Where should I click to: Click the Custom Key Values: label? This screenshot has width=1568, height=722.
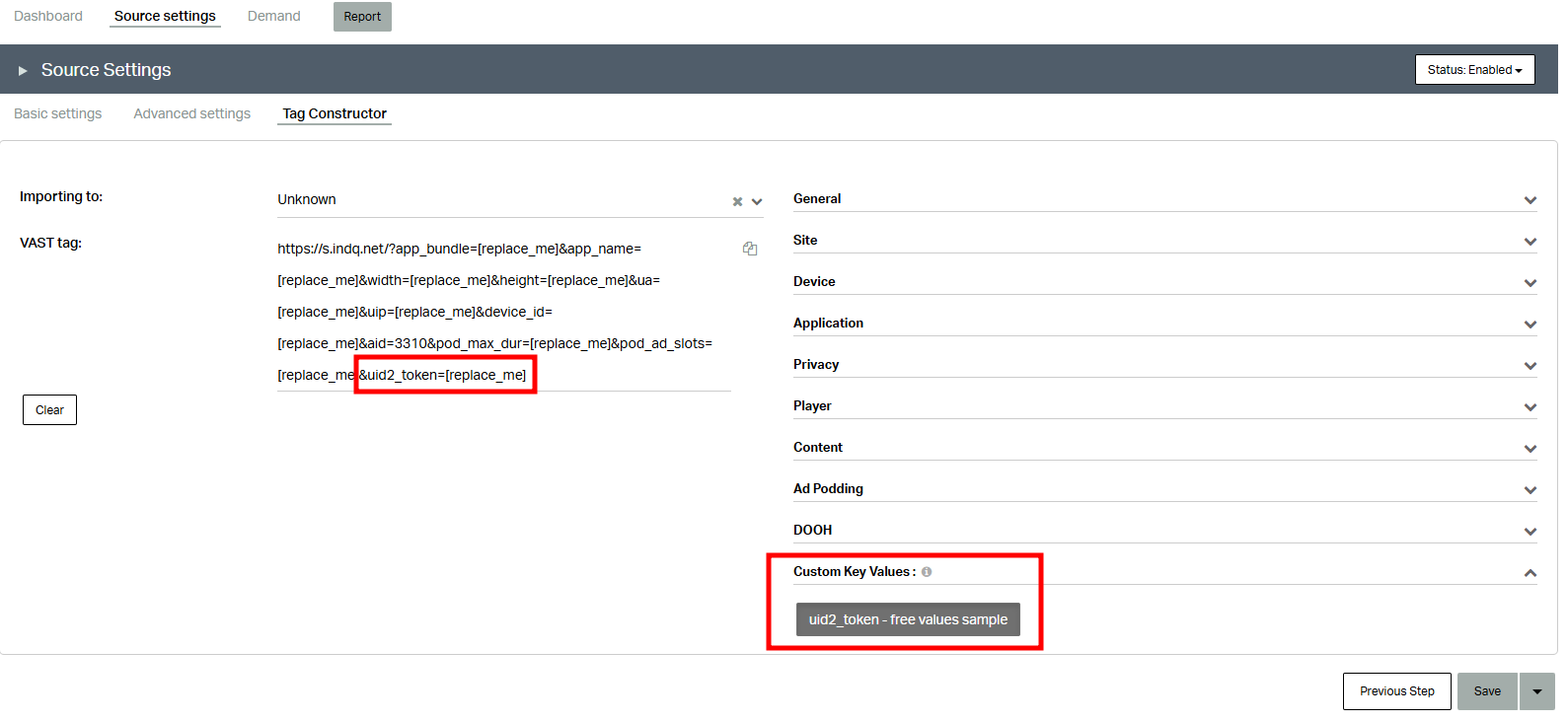coord(855,572)
